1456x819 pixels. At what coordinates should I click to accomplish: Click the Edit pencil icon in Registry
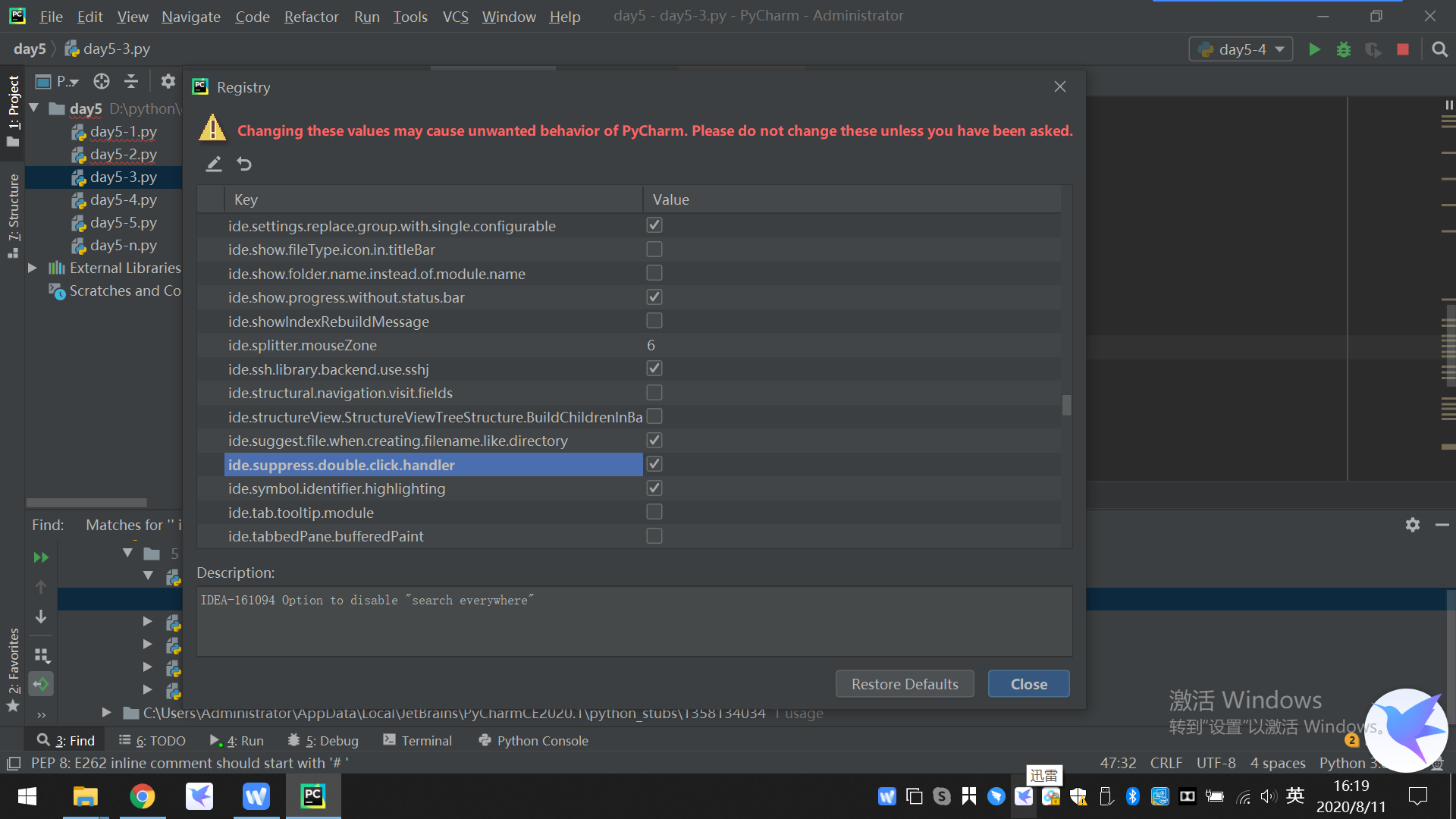(x=214, y=164)
